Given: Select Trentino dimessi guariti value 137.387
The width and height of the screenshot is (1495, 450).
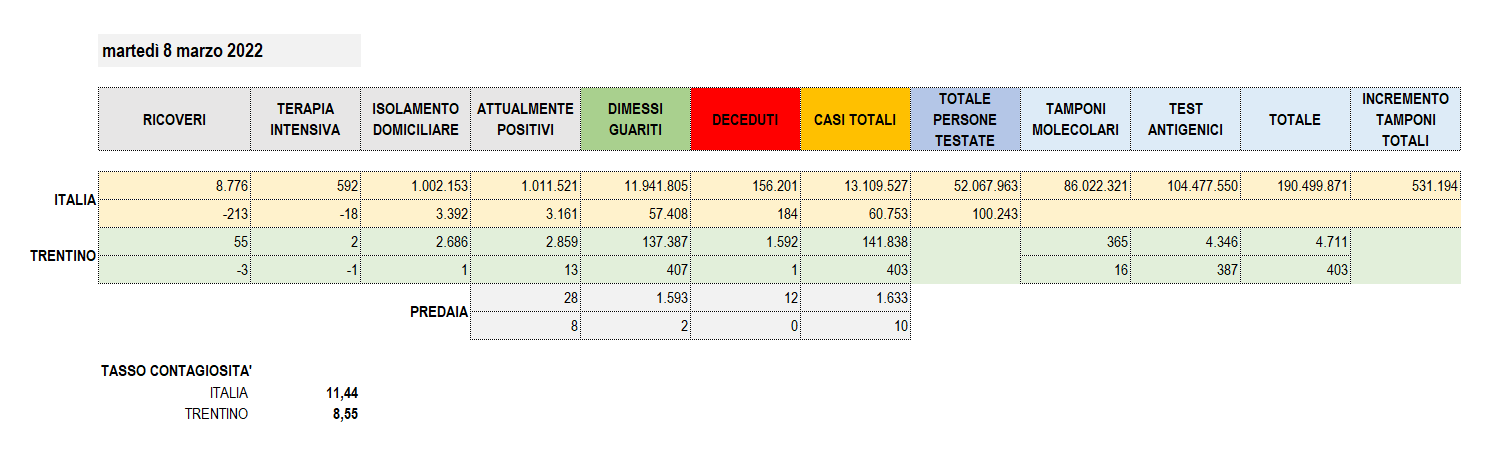Looking at the screenshot, I should [635, 242].
